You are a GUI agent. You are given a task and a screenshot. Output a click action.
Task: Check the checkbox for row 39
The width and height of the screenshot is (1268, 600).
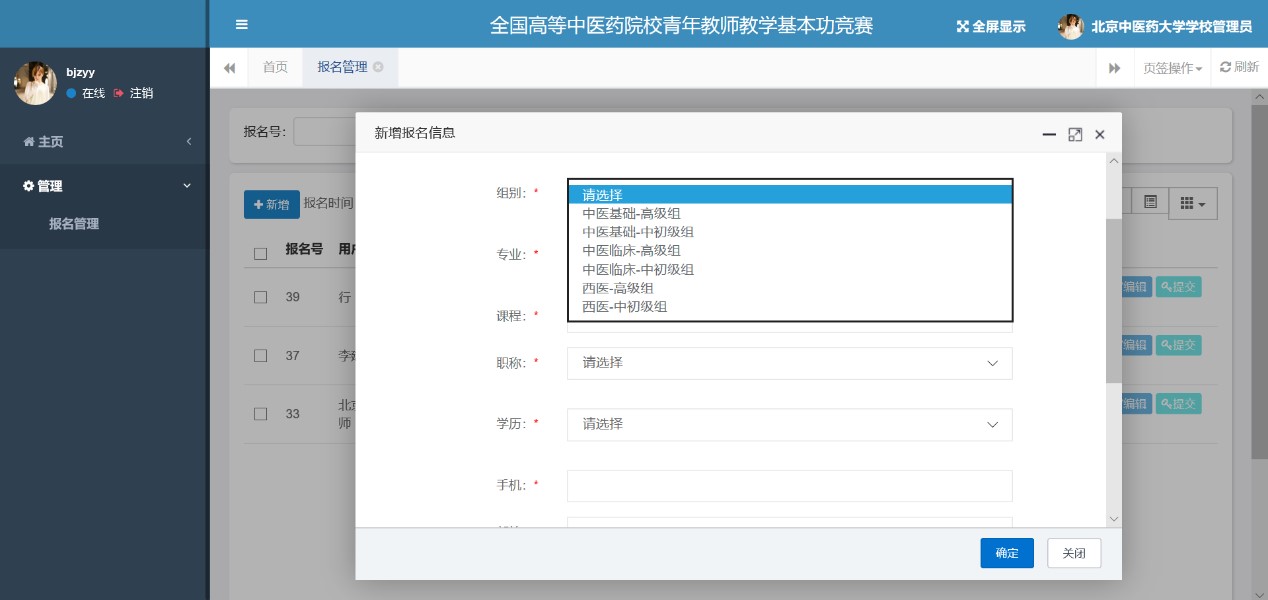260,297
